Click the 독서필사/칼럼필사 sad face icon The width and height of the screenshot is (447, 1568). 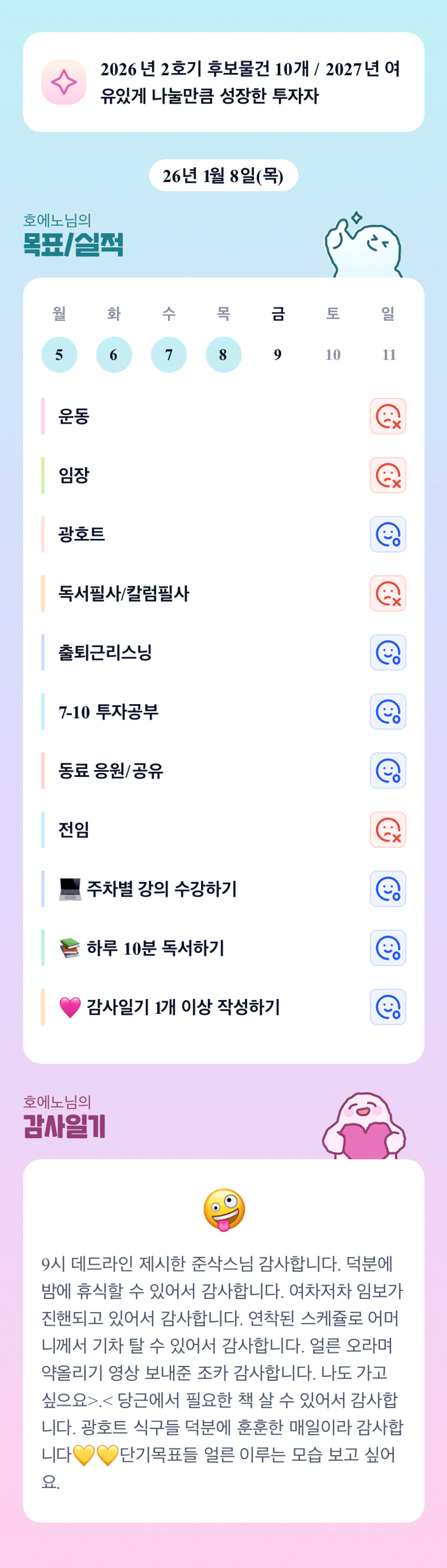388,593
